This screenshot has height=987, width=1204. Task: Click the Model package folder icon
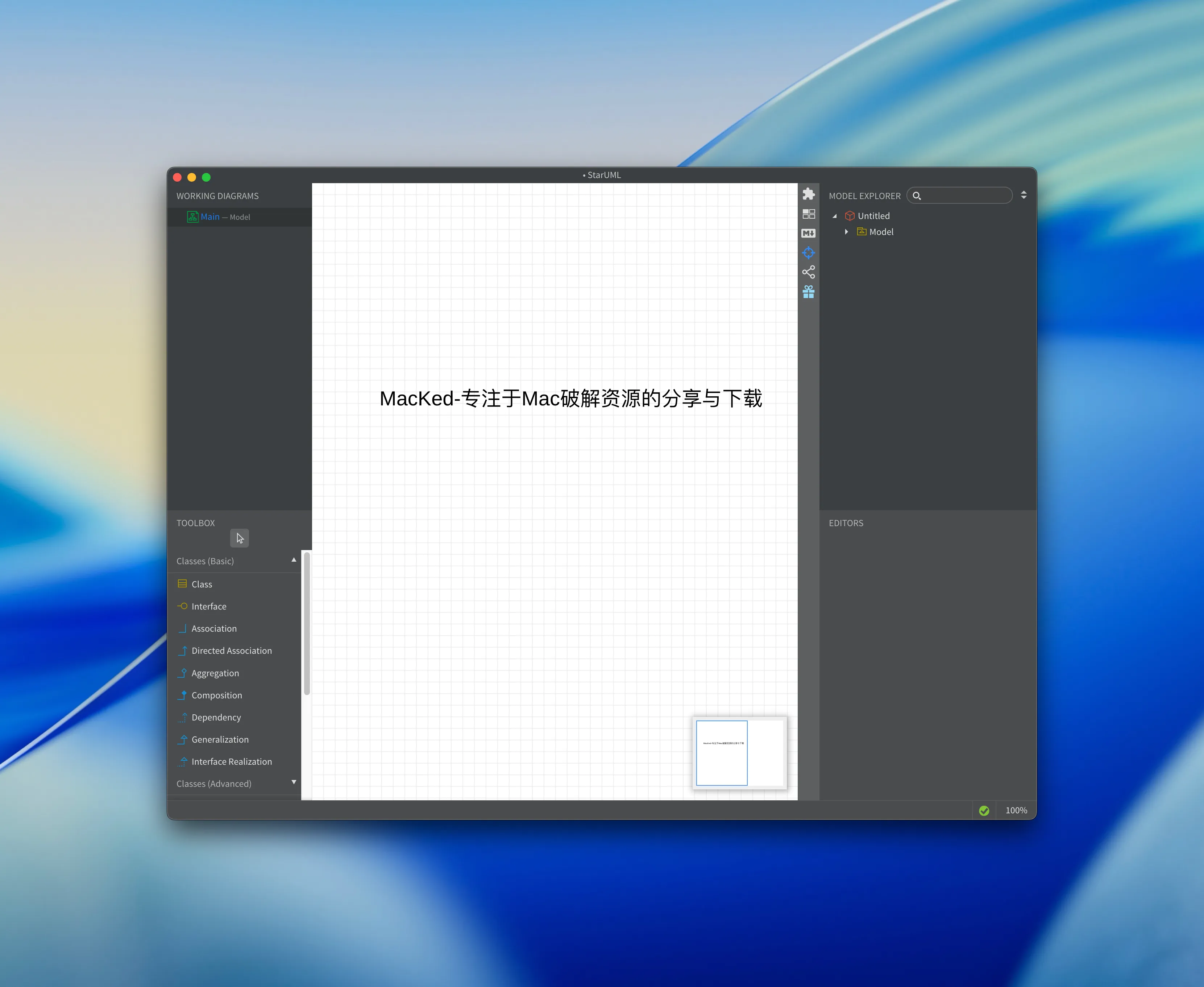click(x=862, y=231)
